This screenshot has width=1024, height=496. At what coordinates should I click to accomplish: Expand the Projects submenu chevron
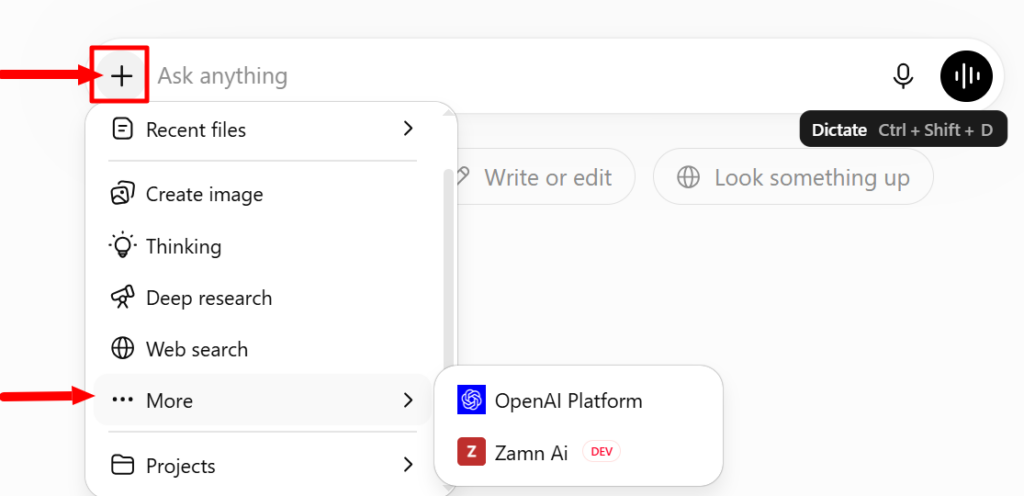pyautogui.click(x=408, y=465)
